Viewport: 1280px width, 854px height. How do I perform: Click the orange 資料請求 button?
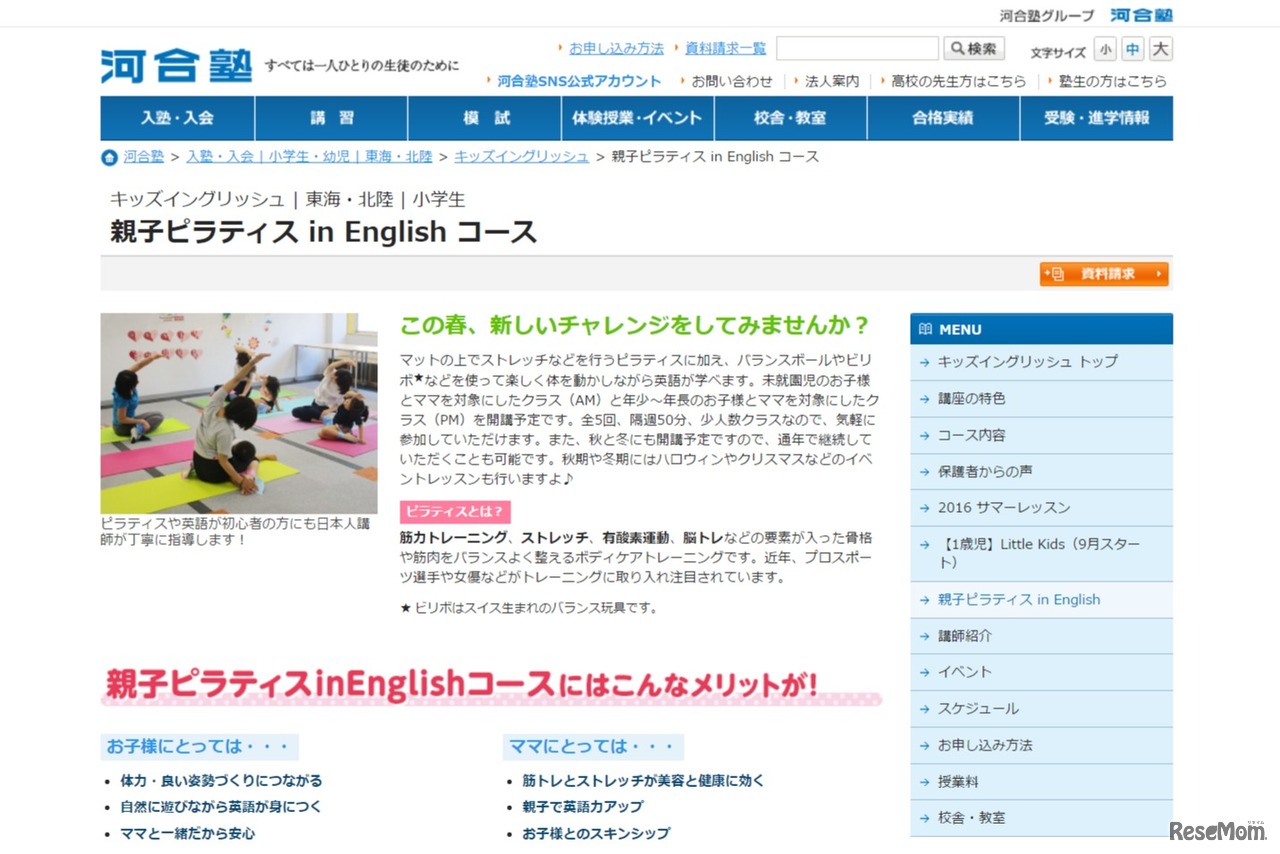tap(1104, 274)
